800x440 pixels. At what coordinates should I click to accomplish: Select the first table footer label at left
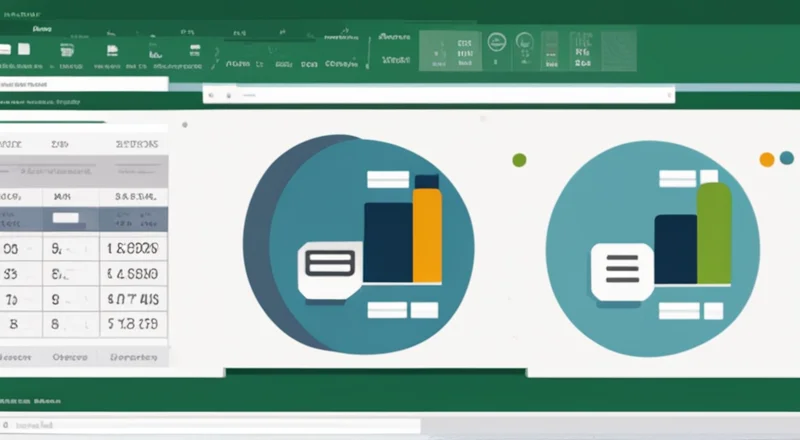click(x=14, y=356)
